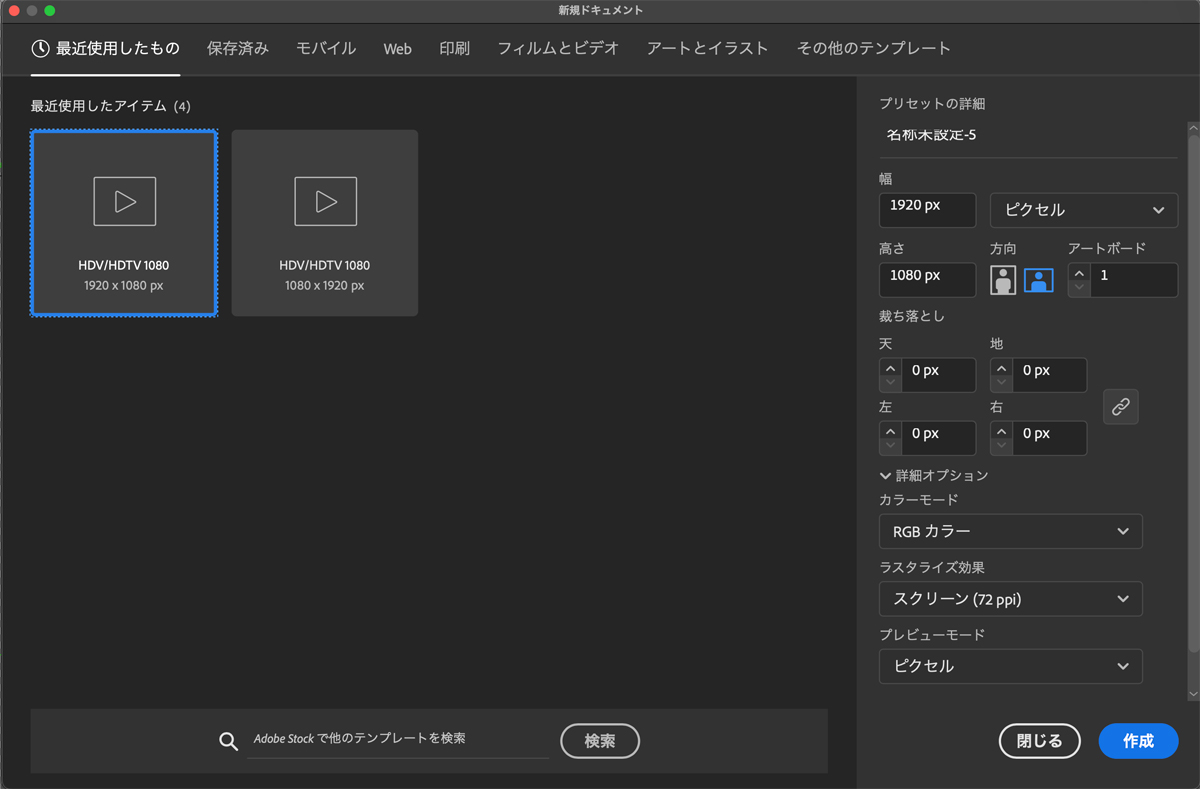Open the プレビューモード dropdown
Viewport: 1200px width, 789px height.
[1010, 666]
